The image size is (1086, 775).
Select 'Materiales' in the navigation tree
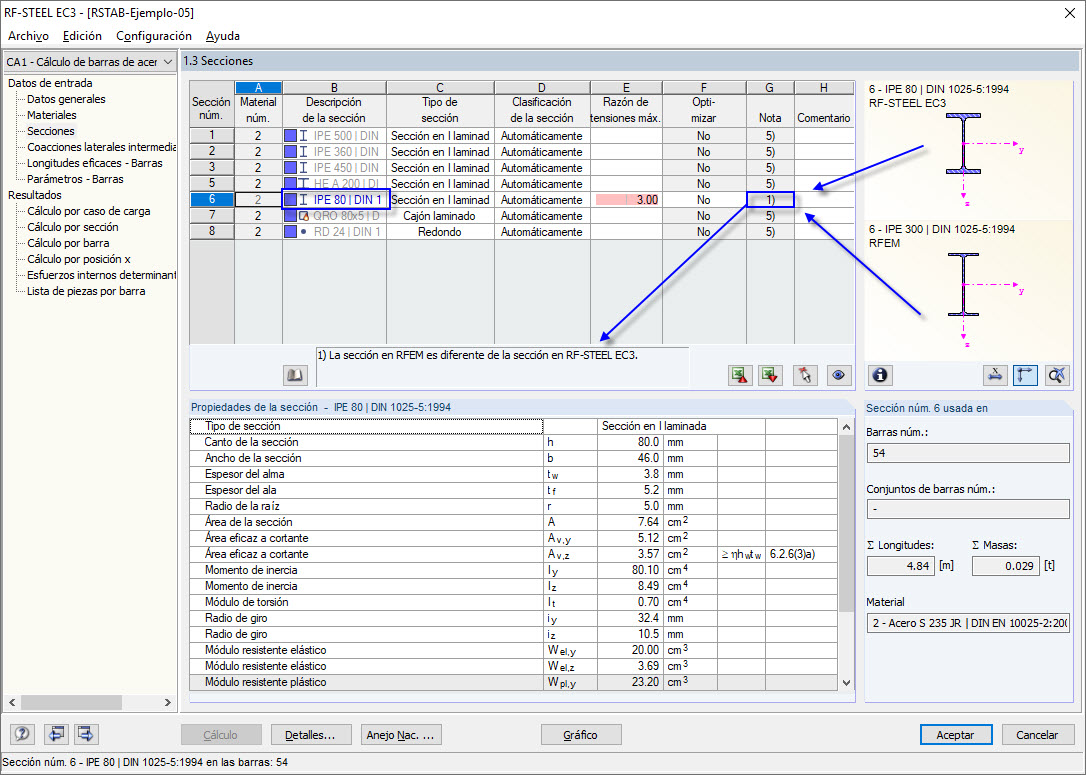tap(52, 115)
